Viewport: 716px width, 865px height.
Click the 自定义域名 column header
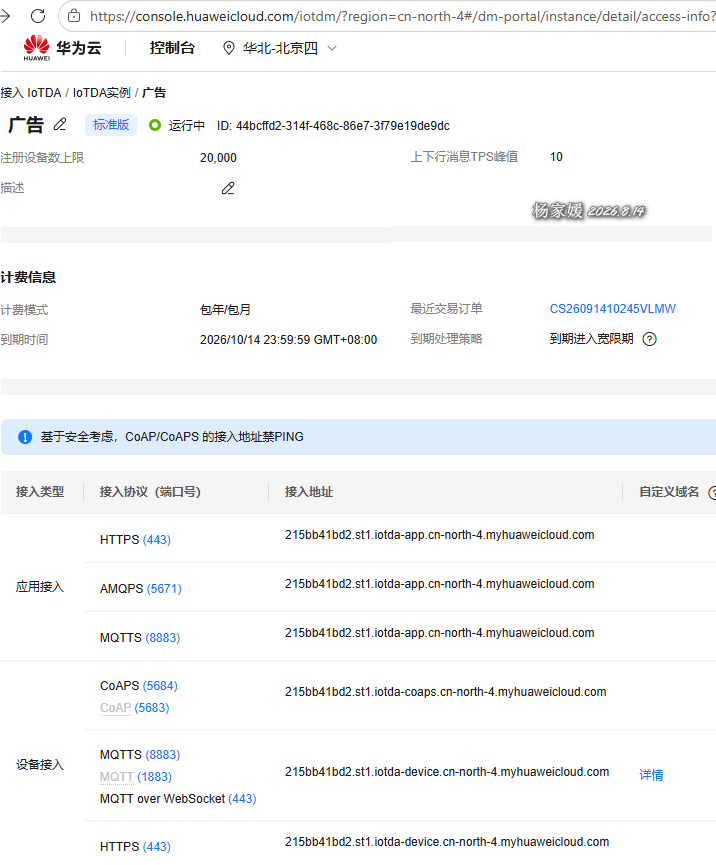(x=669, y=492)
